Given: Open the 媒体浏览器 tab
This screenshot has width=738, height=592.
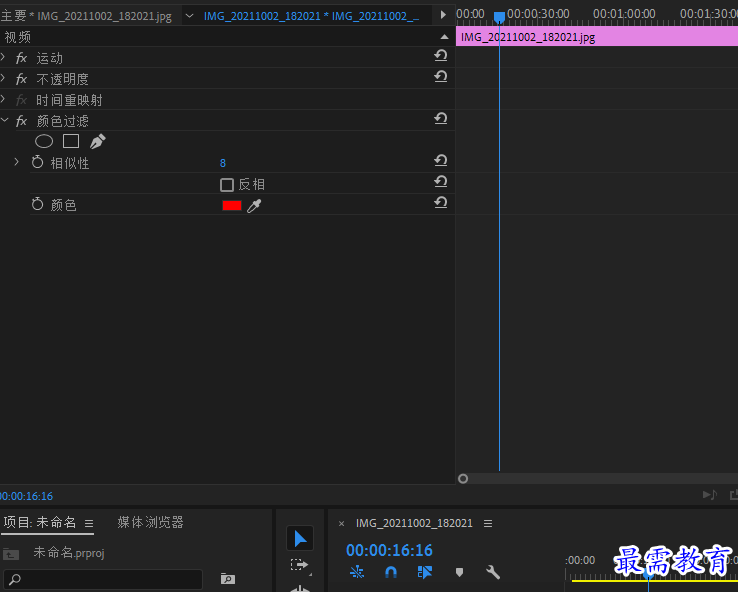Looking at the screenshot, I should tap(150, 522).
